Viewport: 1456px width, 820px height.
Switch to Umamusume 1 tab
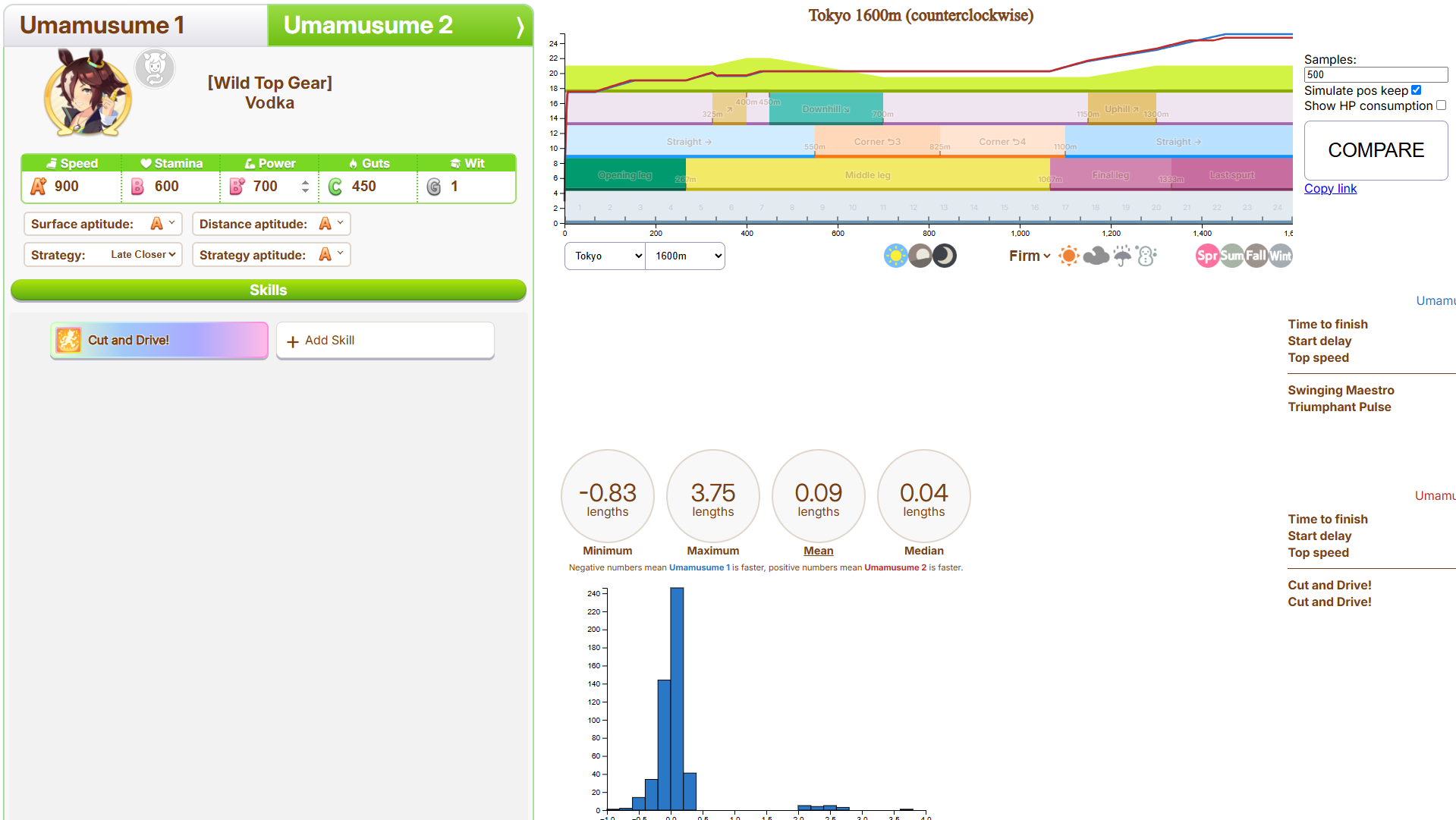tap(136, 25)
